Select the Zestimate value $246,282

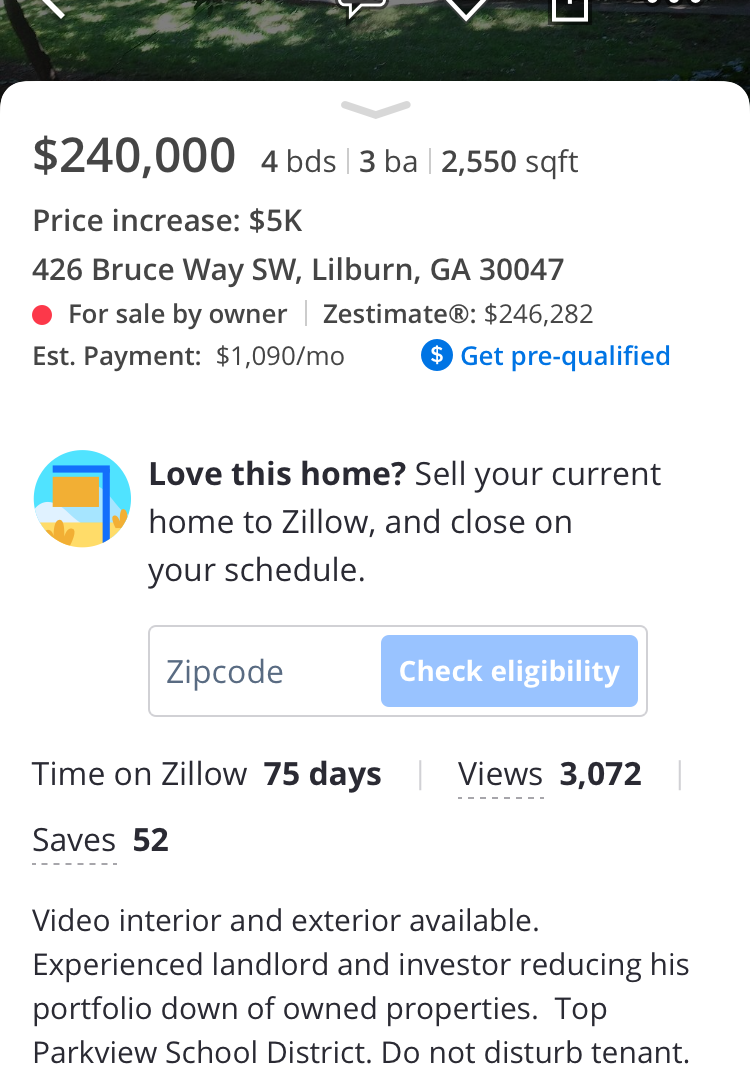coord(539,314)
